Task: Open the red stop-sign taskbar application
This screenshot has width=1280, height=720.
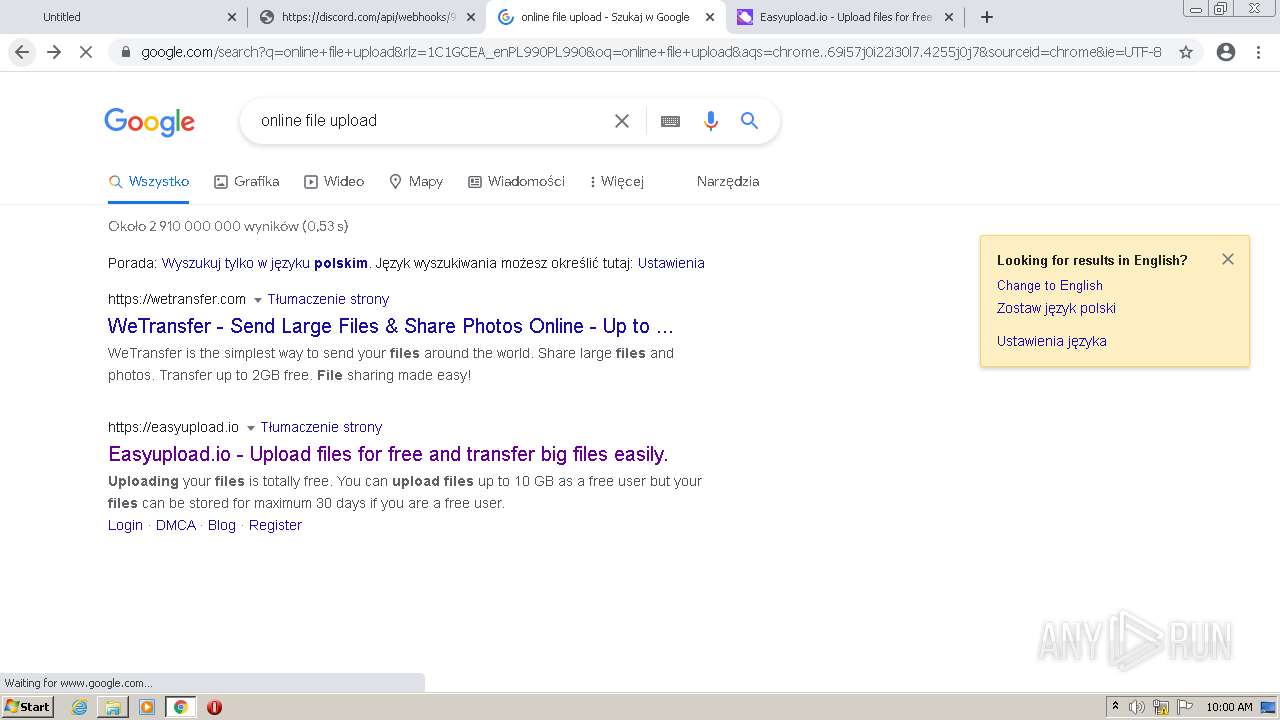Action: click(x=214, y=707)
